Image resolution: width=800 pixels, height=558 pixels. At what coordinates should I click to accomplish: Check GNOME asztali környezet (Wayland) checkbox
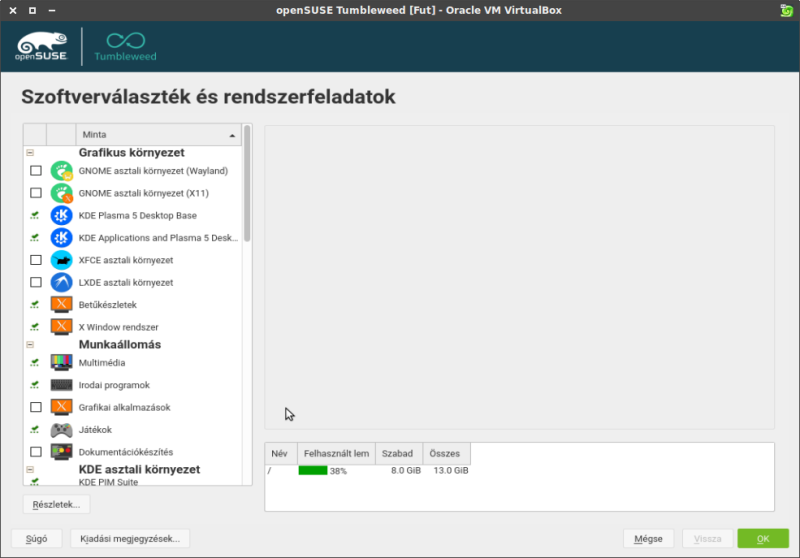tap(36, 171)
